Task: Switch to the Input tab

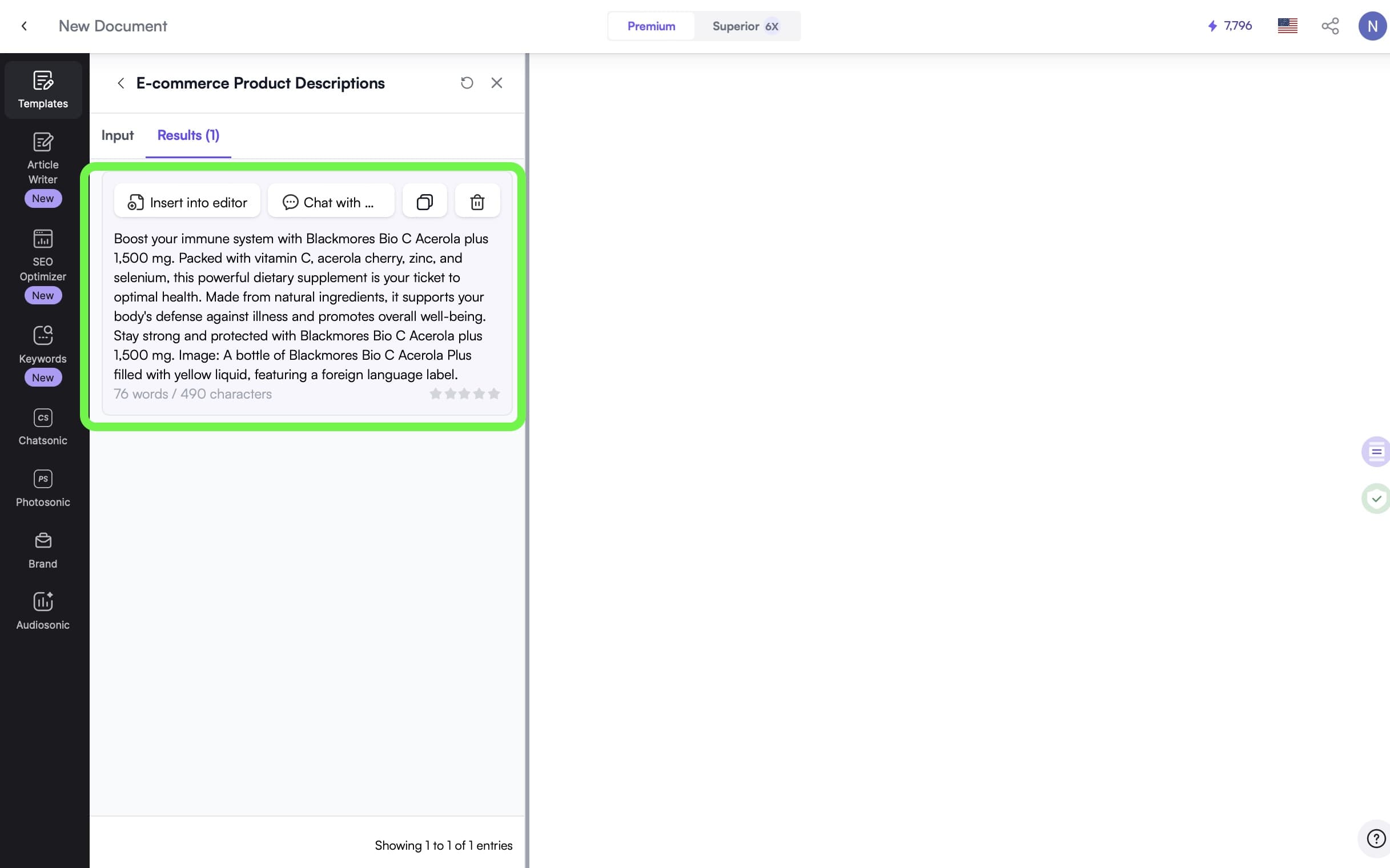Action: (117, 135)
